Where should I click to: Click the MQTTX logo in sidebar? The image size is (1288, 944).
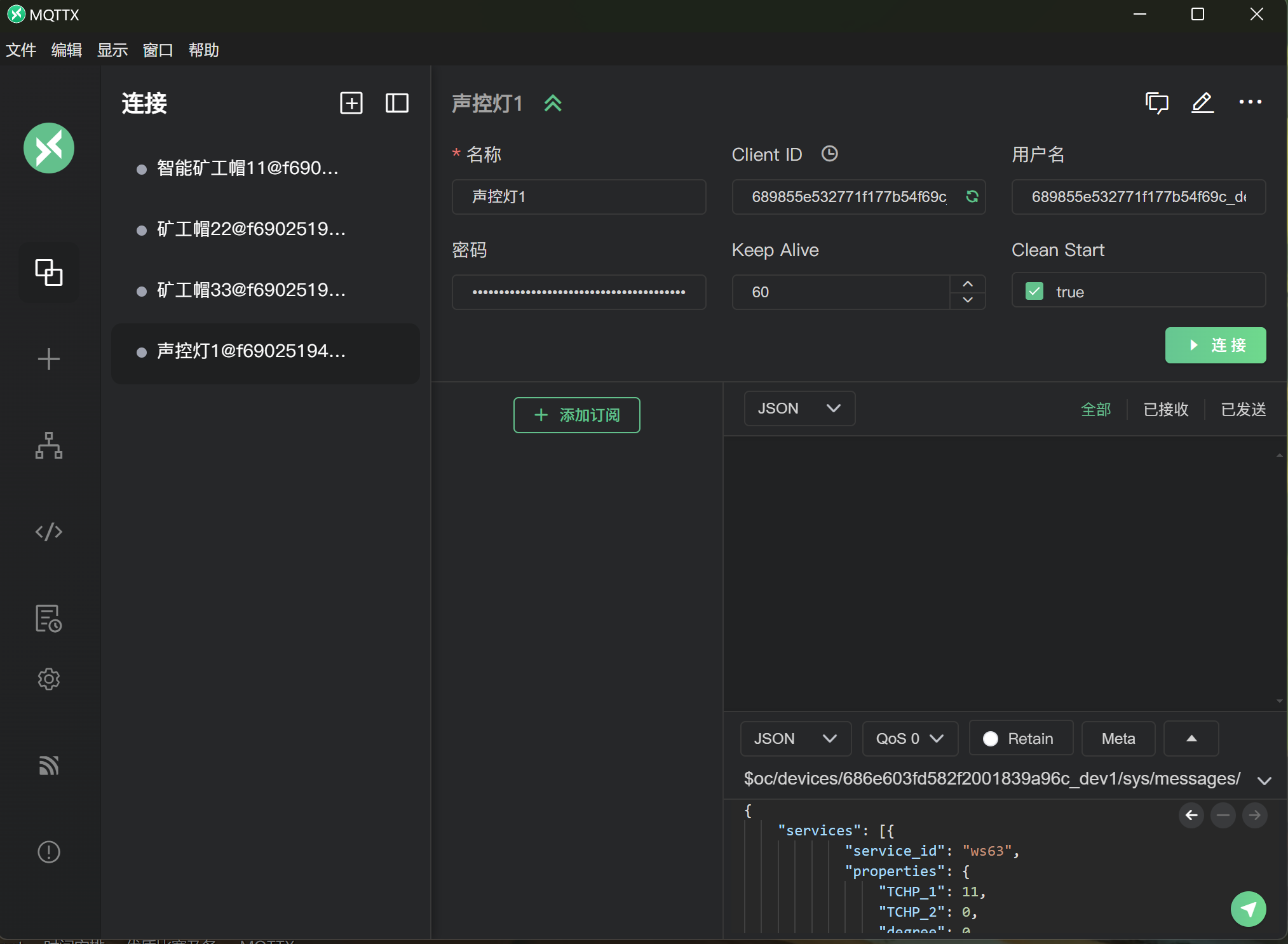[49, 148]
